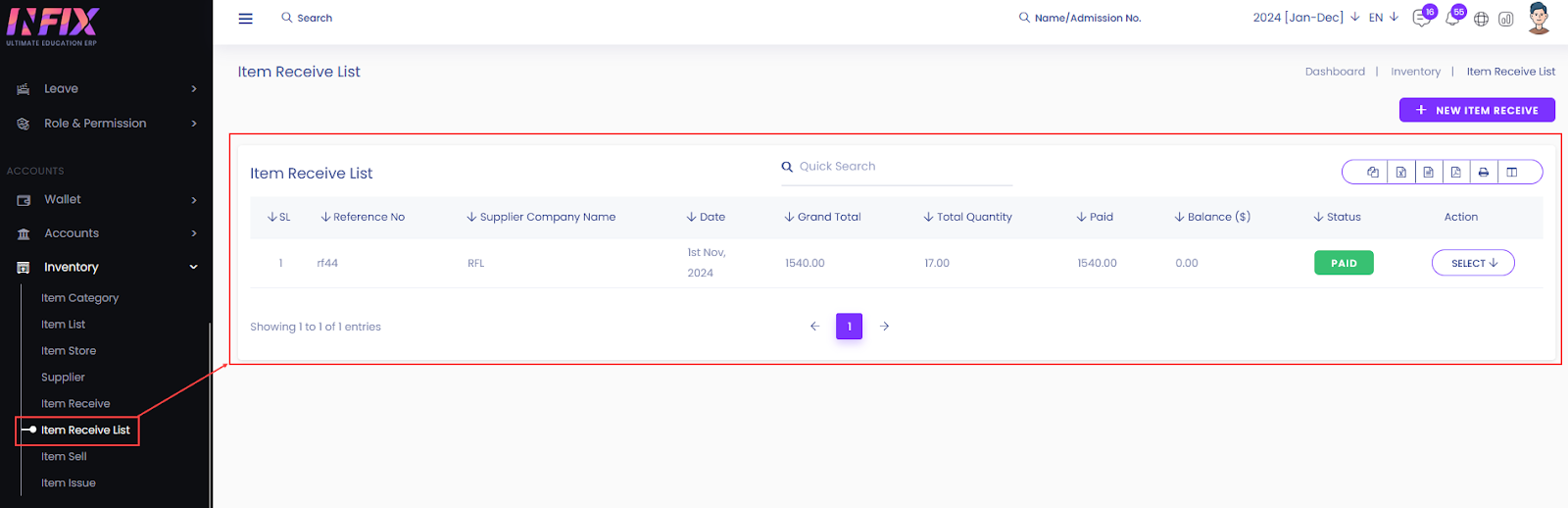Click the grand total 1540.00 cell
Viewport: 1568px width, 508px height.
point(805,263)
